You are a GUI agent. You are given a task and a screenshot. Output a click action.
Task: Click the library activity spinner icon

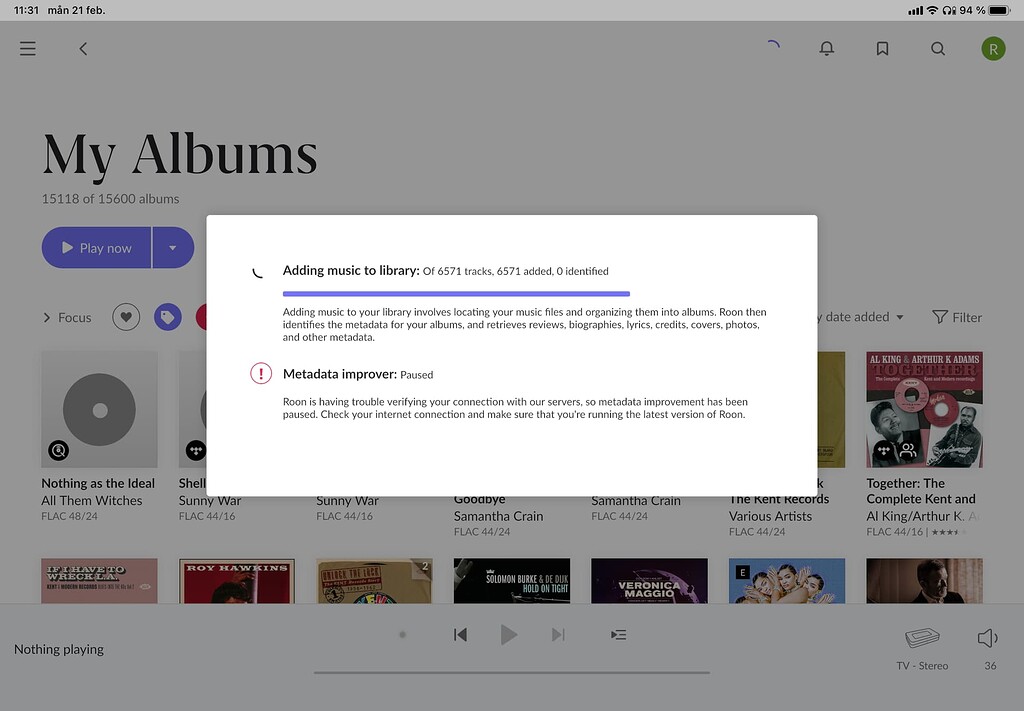[x=771, y=47]
